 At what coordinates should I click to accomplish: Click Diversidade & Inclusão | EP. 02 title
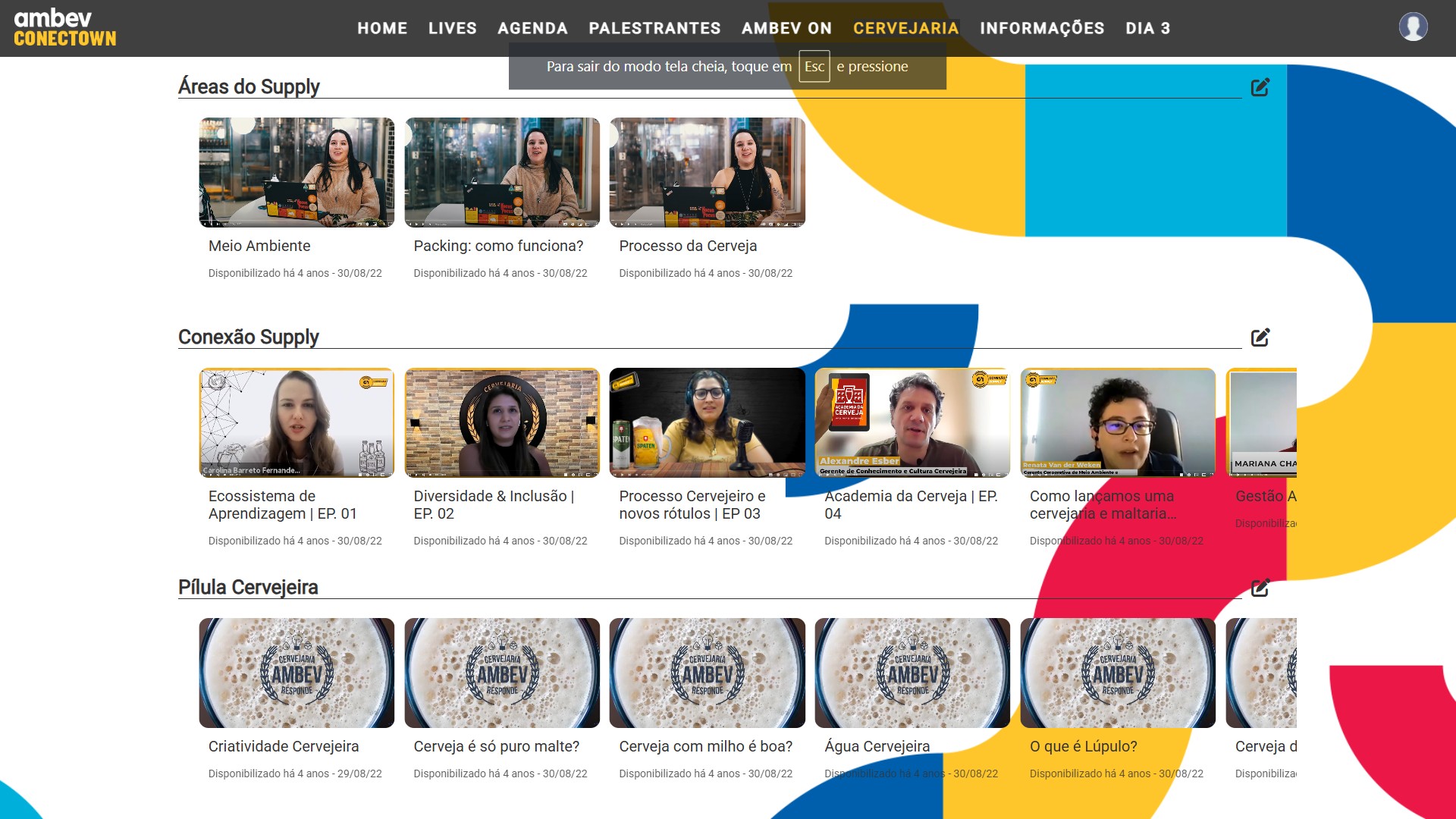(x=494, y=504)
